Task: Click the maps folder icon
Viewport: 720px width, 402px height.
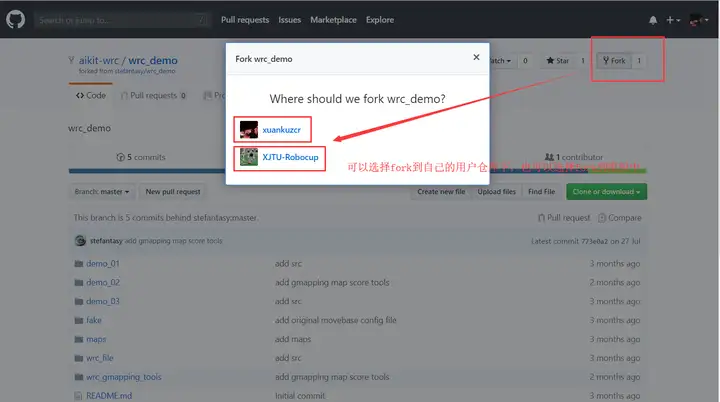Action: pos(79,339)
